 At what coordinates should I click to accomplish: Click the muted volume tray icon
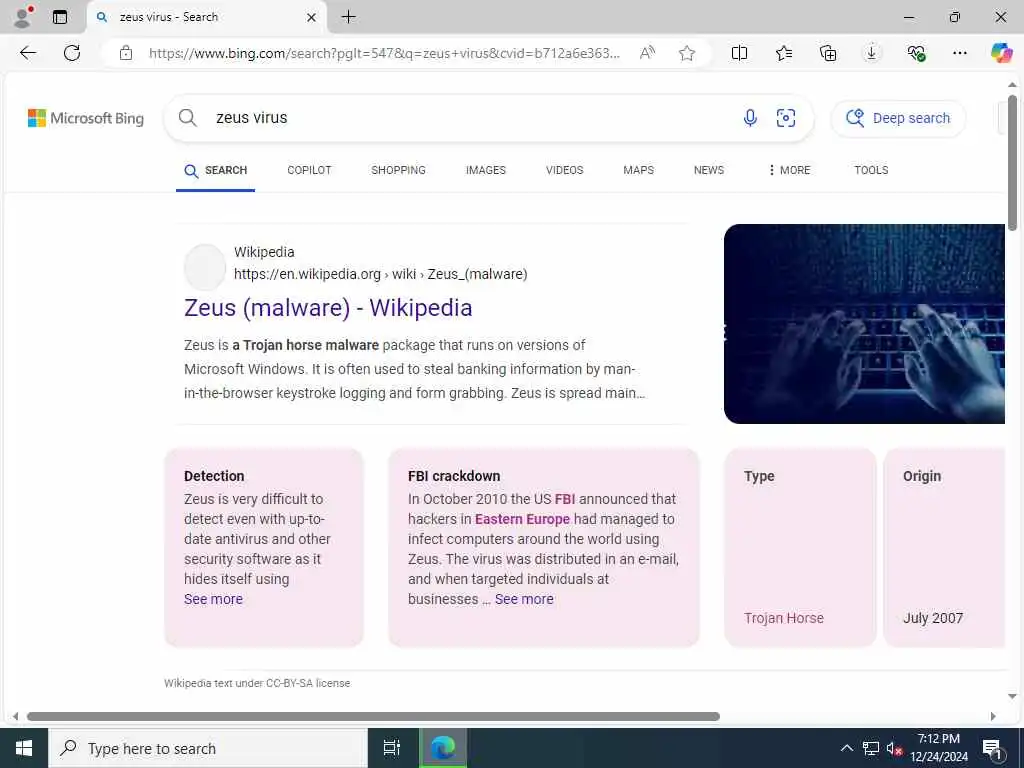(895, 748)
